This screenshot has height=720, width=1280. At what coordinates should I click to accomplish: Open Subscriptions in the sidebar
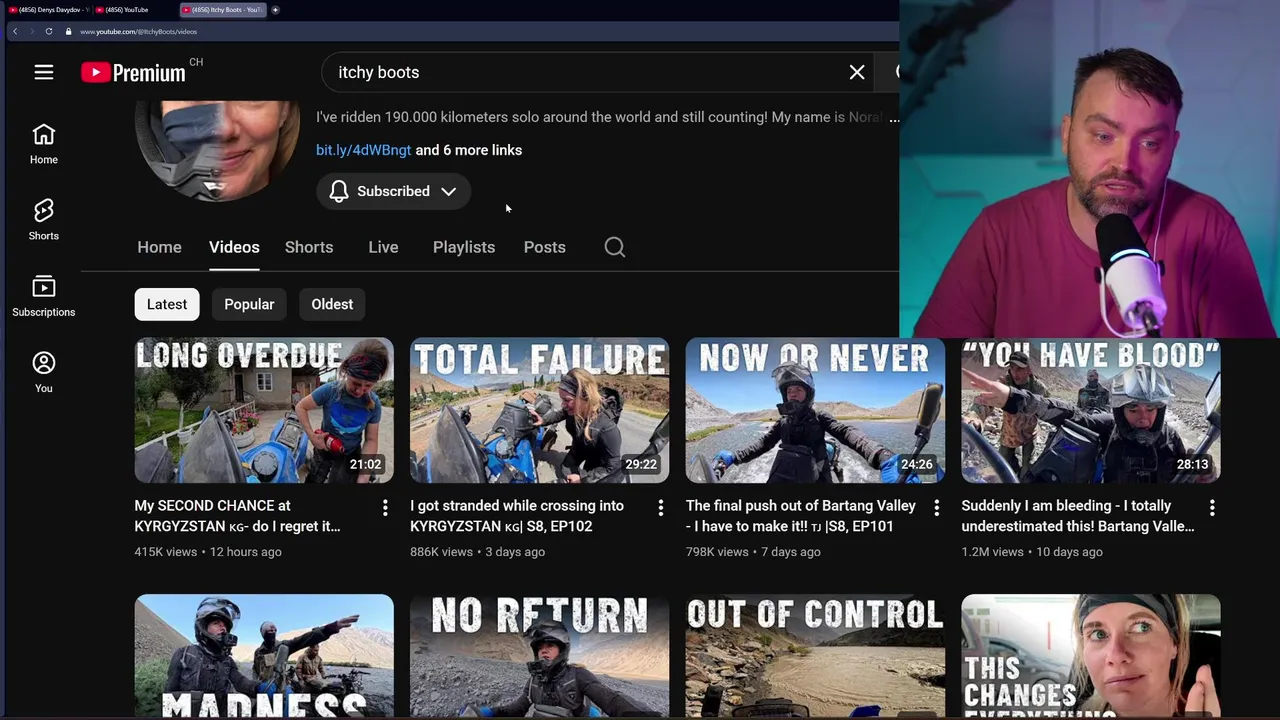pos(44,296)
